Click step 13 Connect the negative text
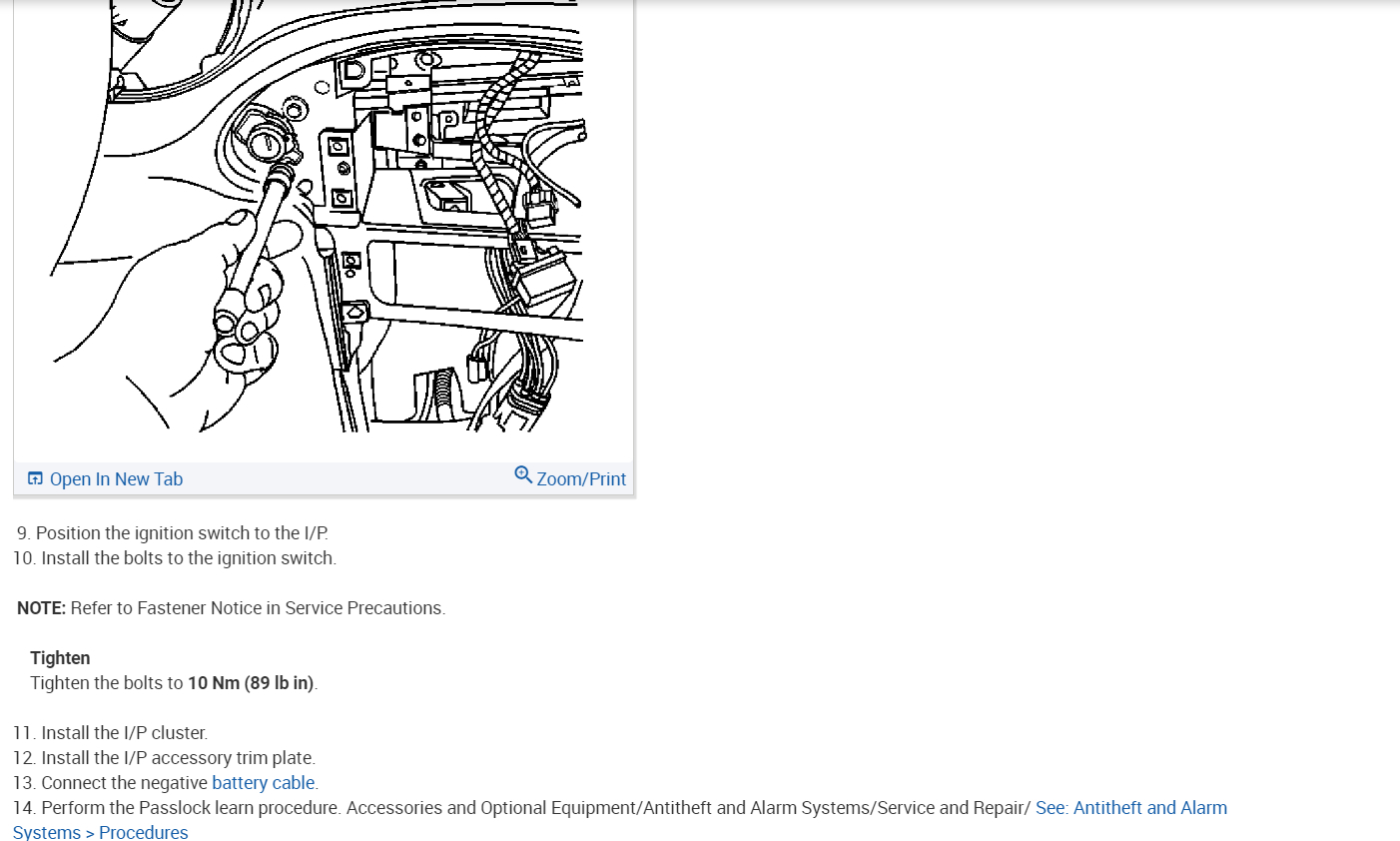 pos(110,783)
